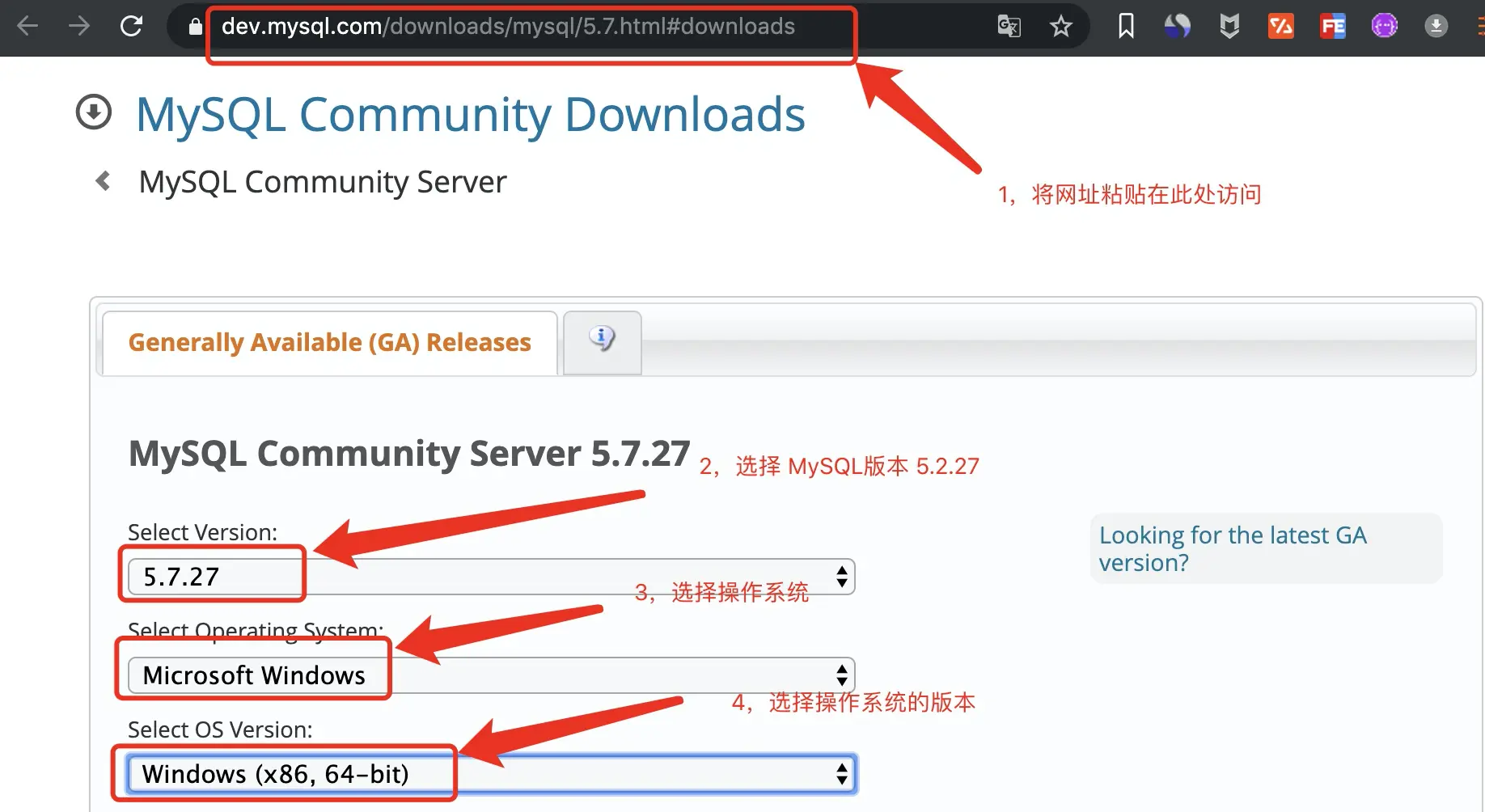Click the bookmark extension icon in the toolbar

tap(1126, 27)
